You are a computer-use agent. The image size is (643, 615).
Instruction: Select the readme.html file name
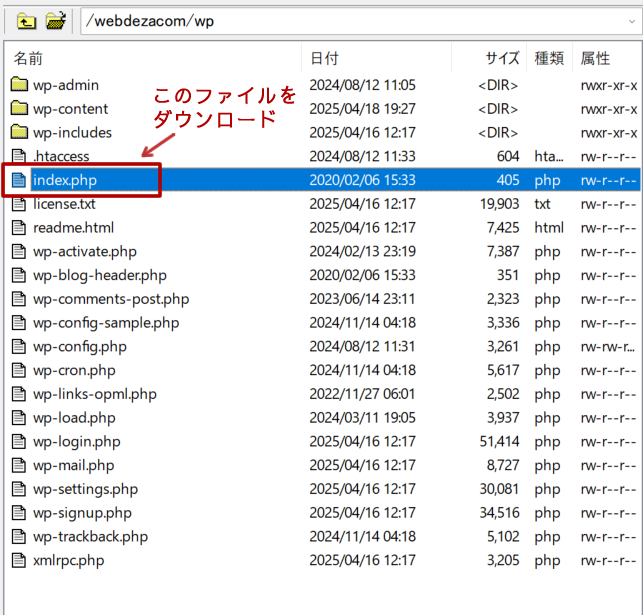pyautogui.click(x=73, y=228)
